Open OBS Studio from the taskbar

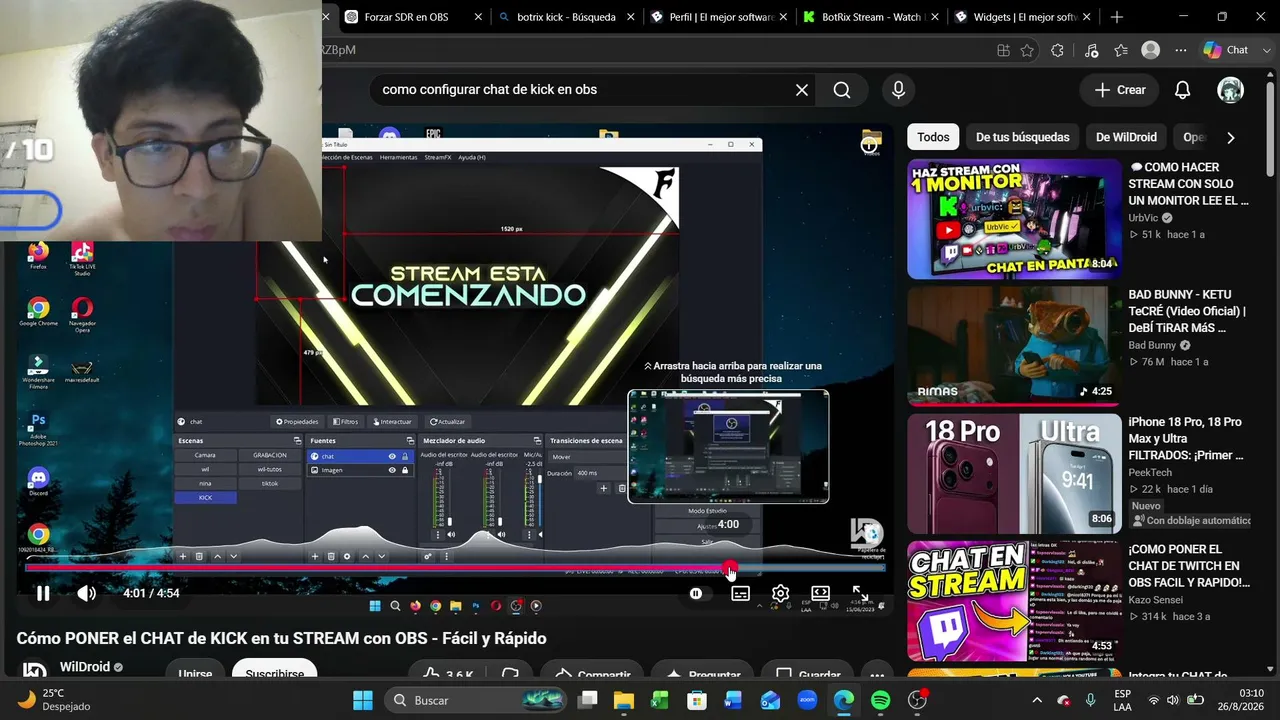click(917, 700)
